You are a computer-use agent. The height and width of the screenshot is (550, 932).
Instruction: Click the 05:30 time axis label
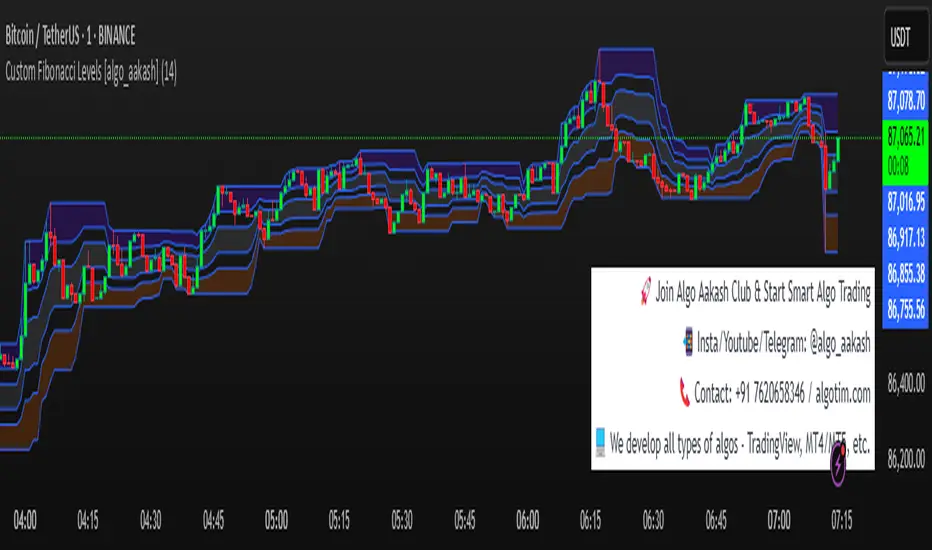[x=402, y=520]
